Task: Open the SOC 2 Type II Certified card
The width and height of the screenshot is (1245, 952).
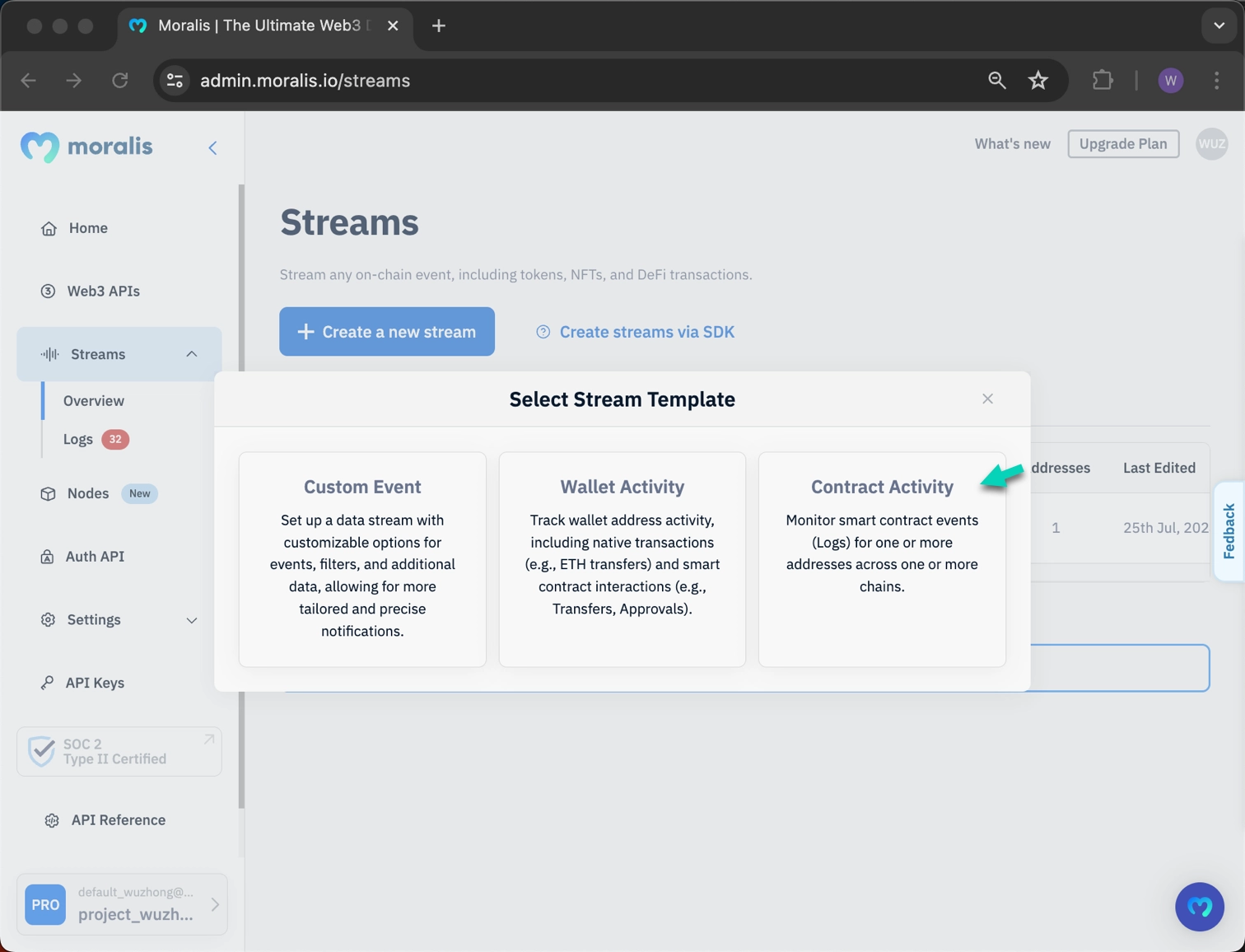Action: [x=119, y=751]
